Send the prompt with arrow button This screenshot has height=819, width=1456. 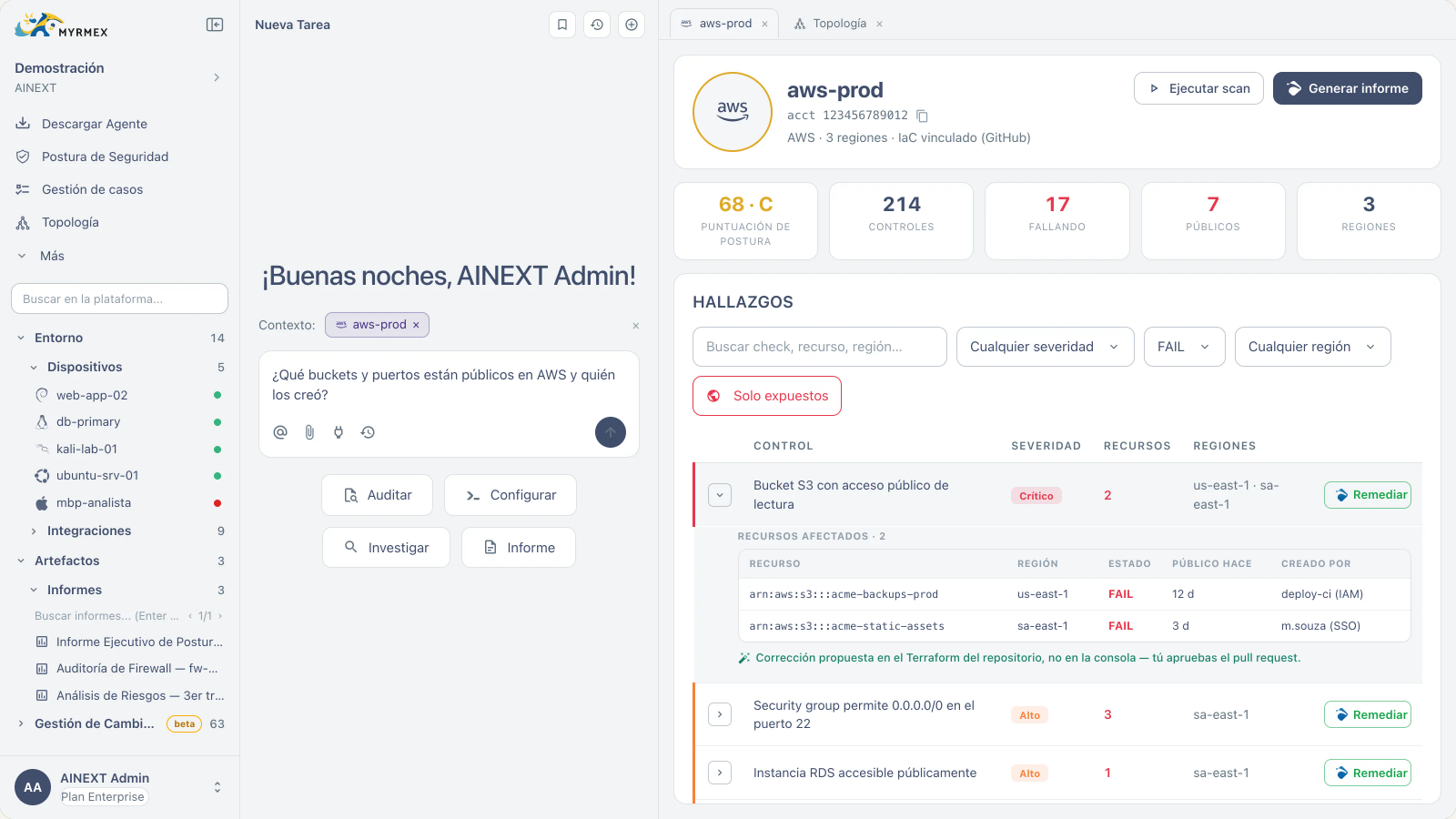click(611, 432)
